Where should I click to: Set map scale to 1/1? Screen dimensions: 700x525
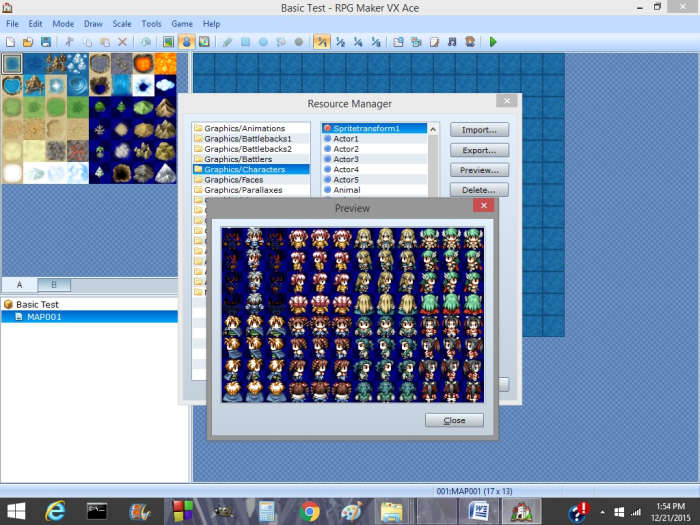(322, 42)
